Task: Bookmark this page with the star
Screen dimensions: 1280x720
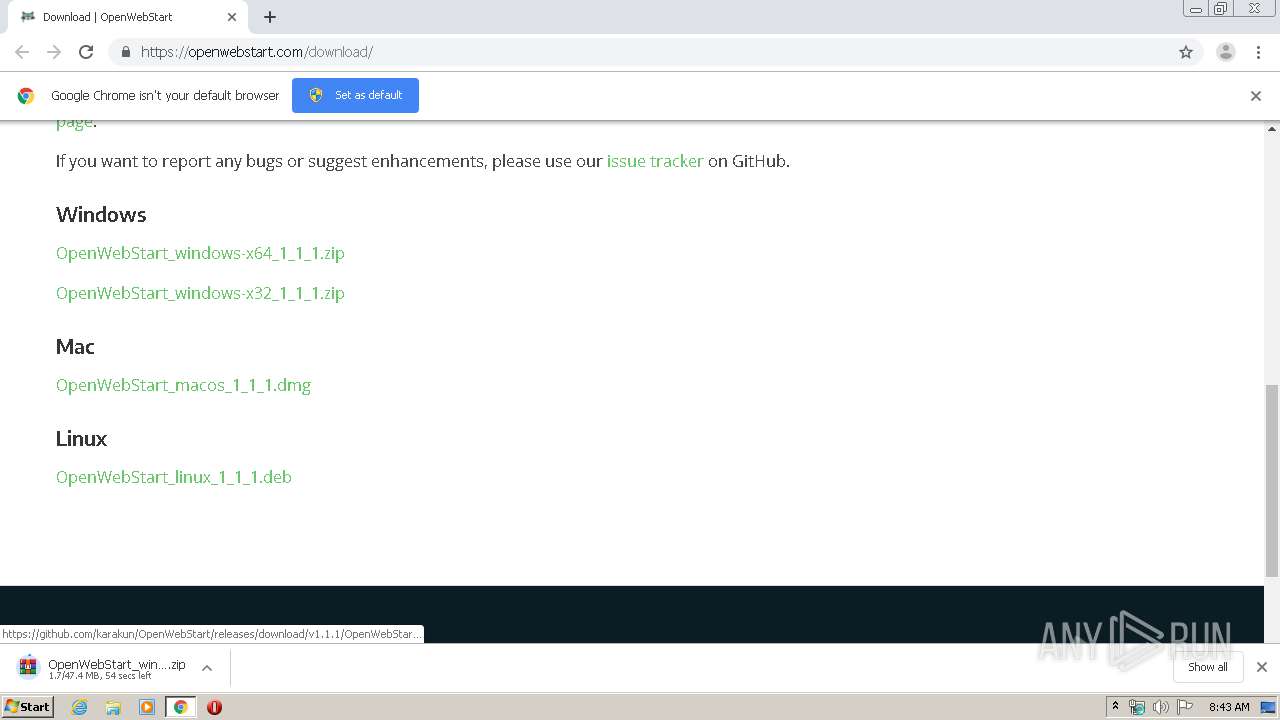Action: coord(1186,52)
